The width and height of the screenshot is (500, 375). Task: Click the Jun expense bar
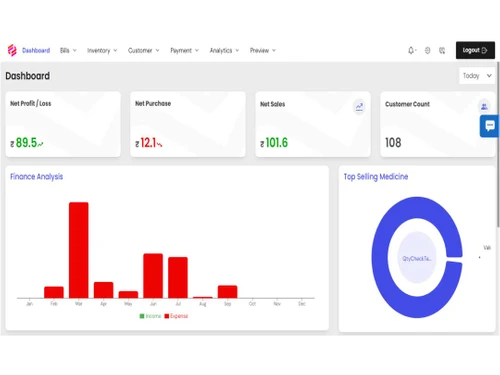(153, 276)
